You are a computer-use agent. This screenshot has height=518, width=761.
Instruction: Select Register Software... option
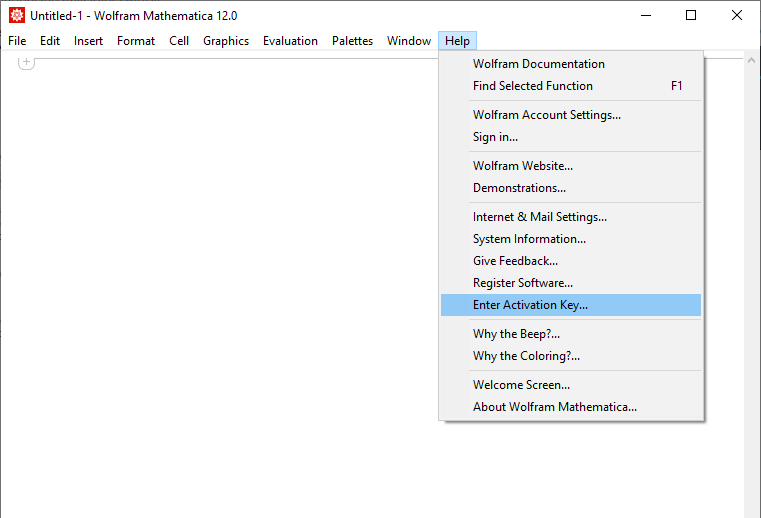(571, 283)
